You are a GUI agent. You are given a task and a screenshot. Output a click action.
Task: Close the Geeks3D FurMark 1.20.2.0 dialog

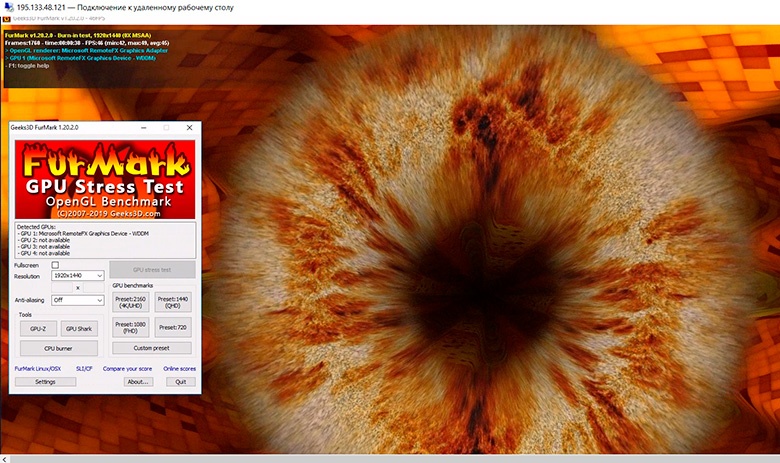(x=190, y=128)
